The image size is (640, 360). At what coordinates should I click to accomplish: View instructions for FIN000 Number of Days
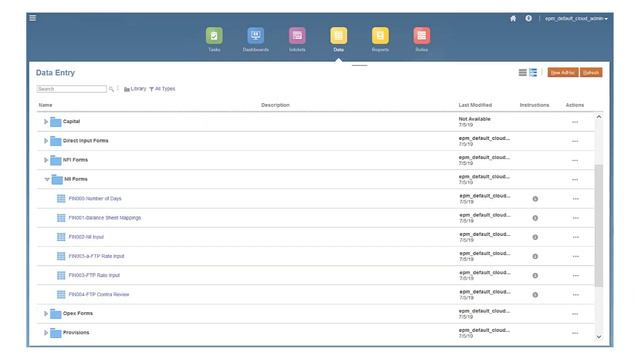coord(535,199)
